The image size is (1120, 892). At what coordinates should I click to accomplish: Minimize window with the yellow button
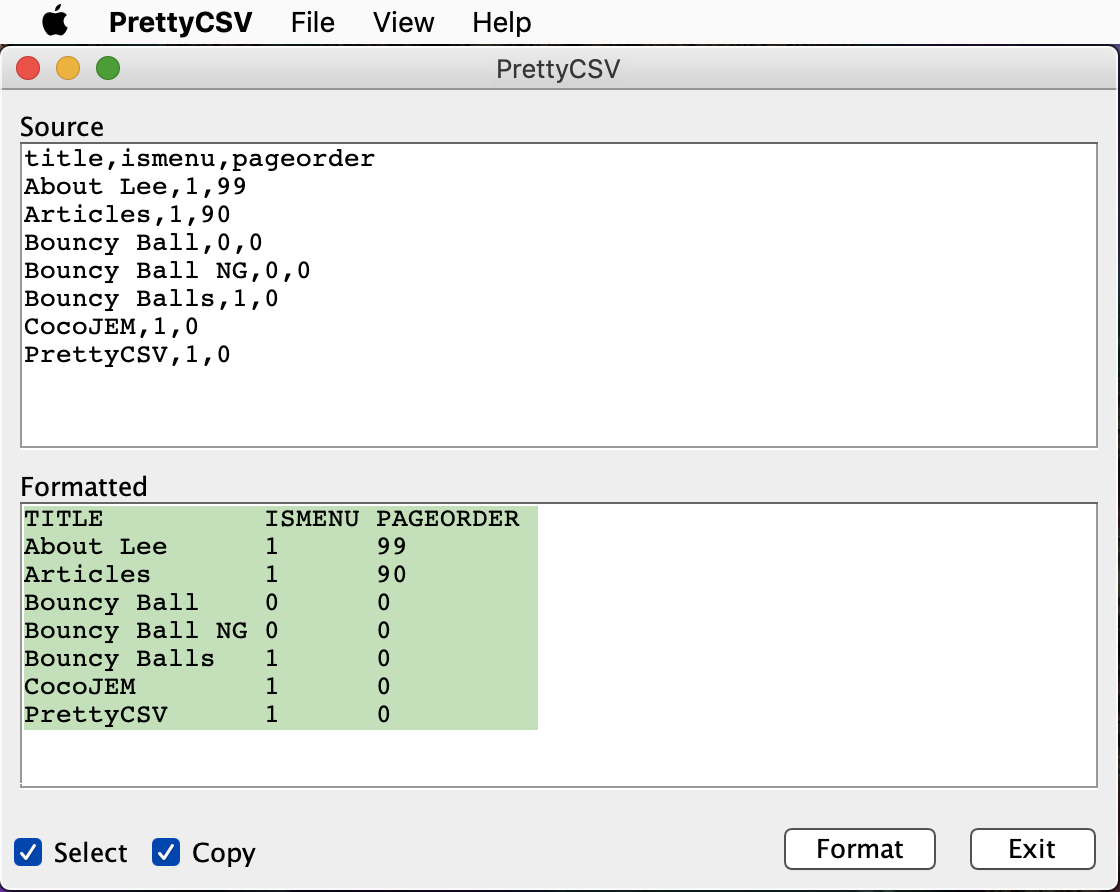click(x=68, y=69)
